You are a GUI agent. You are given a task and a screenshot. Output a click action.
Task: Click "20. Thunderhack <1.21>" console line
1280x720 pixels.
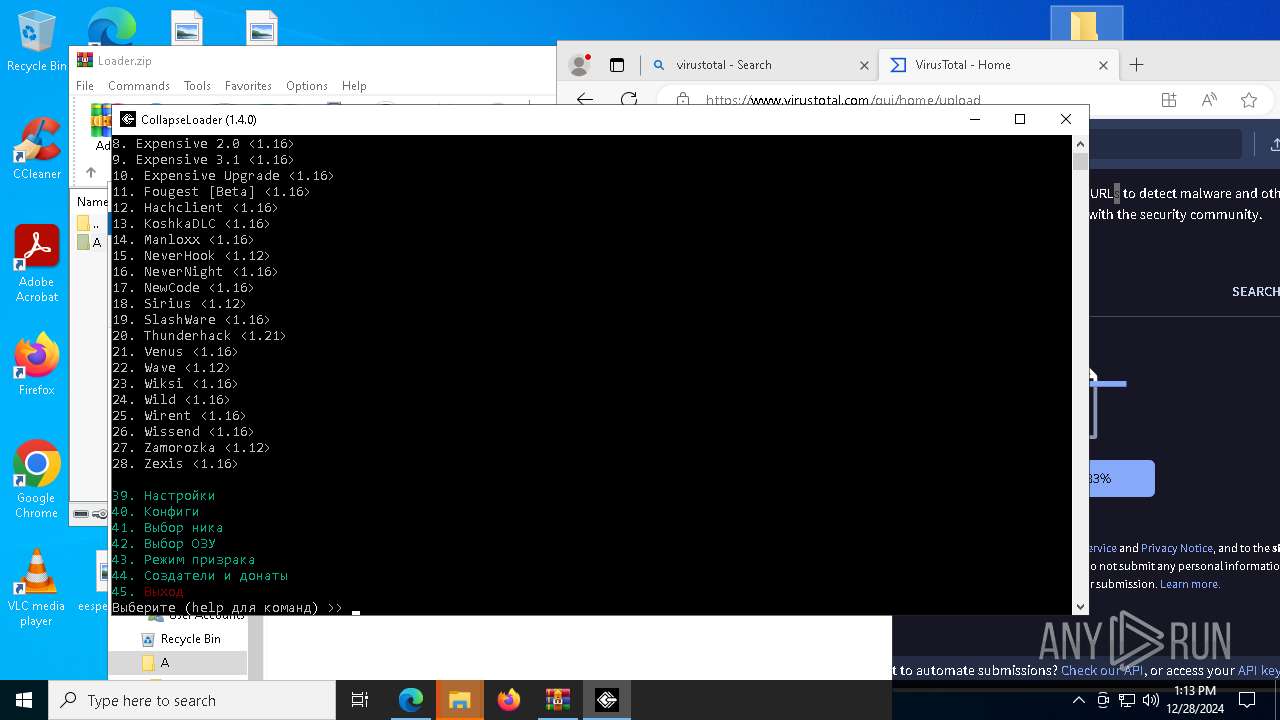click(x=199, y=336)
